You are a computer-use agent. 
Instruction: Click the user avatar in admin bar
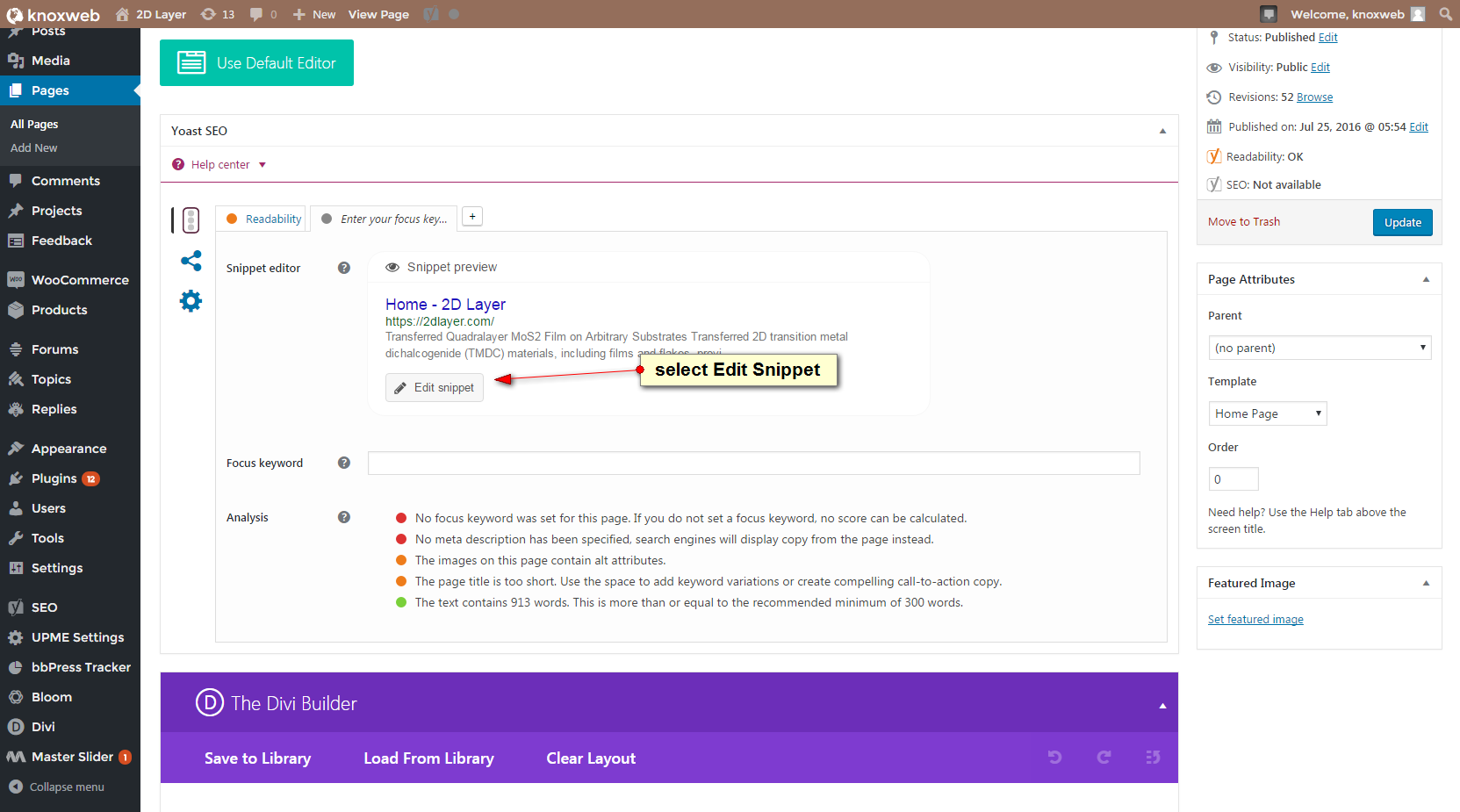[1418, 14]
